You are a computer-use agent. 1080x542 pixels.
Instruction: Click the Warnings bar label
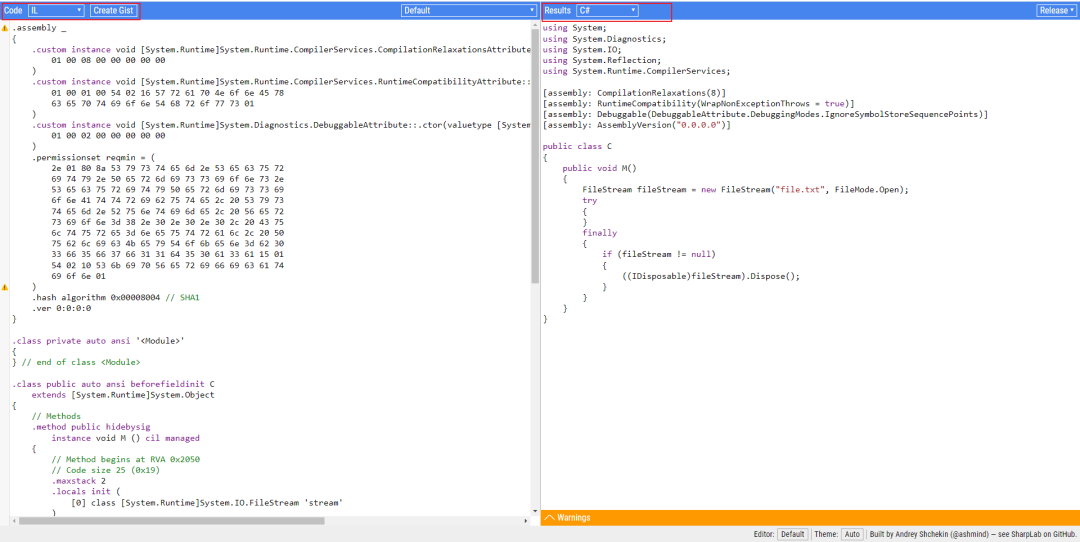coord(573,518)
